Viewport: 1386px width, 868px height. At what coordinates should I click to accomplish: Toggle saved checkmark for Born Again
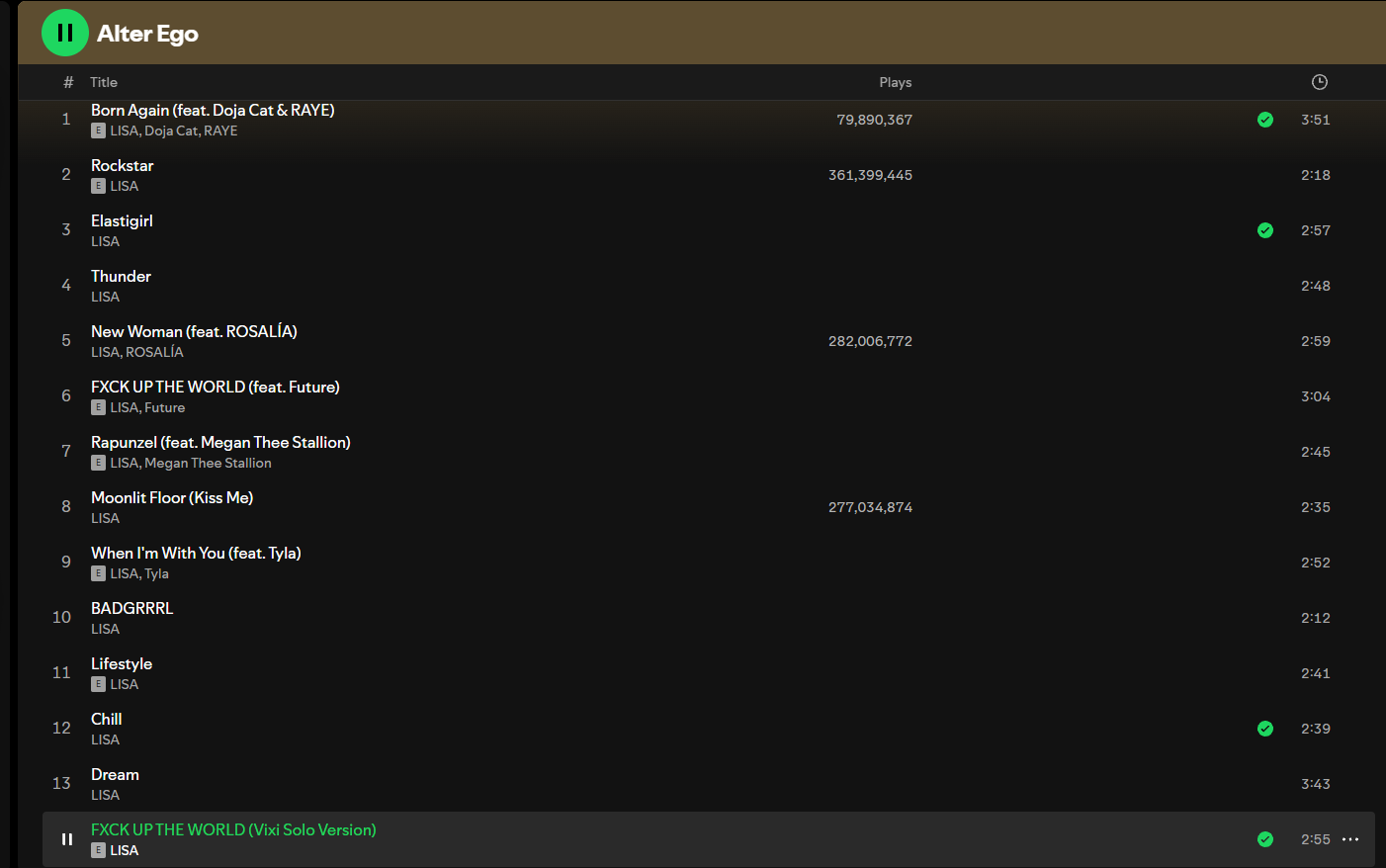[1264, 120]
